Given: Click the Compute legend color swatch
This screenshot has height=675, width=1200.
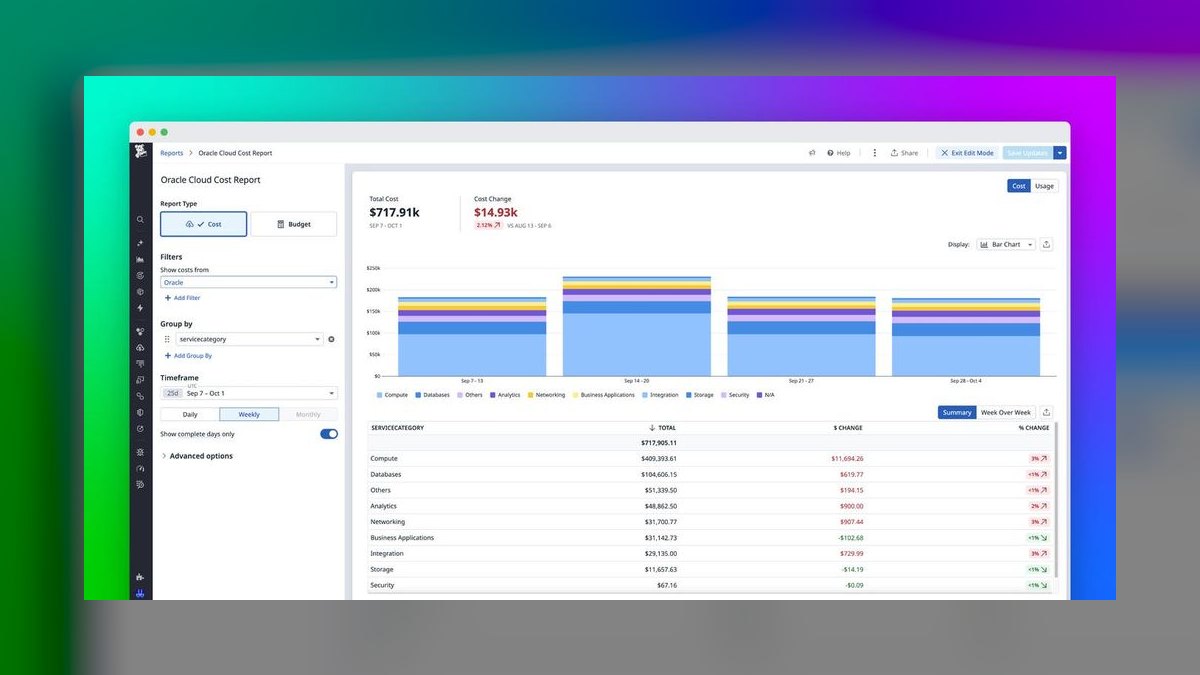Looking at the screenshot, I should pyautogui.click(x=380, y=395).
